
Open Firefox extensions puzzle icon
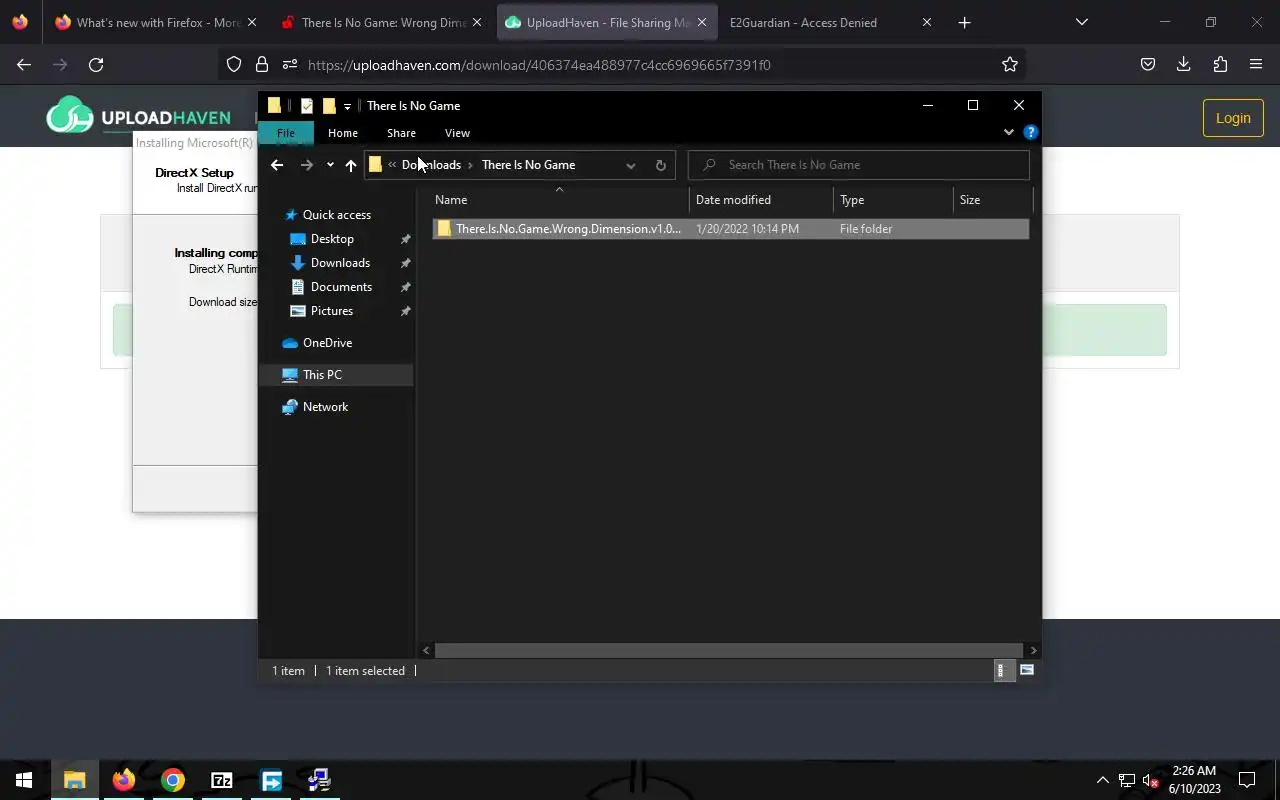(x=1220, y=65)
